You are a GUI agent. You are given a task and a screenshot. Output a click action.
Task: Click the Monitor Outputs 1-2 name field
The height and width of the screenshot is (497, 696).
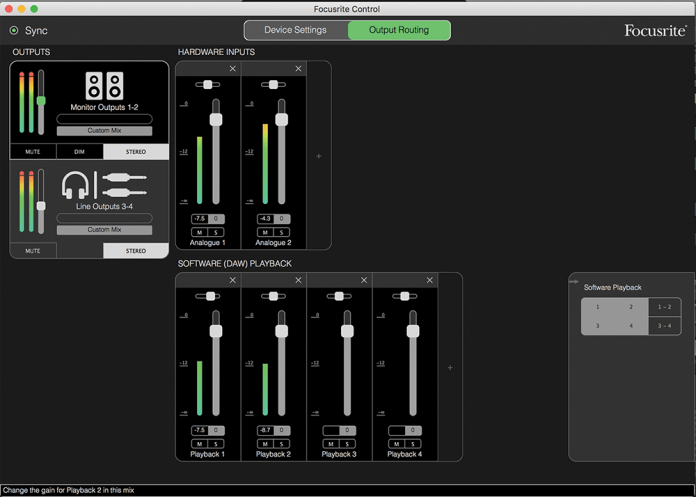[x=104, y=119]
